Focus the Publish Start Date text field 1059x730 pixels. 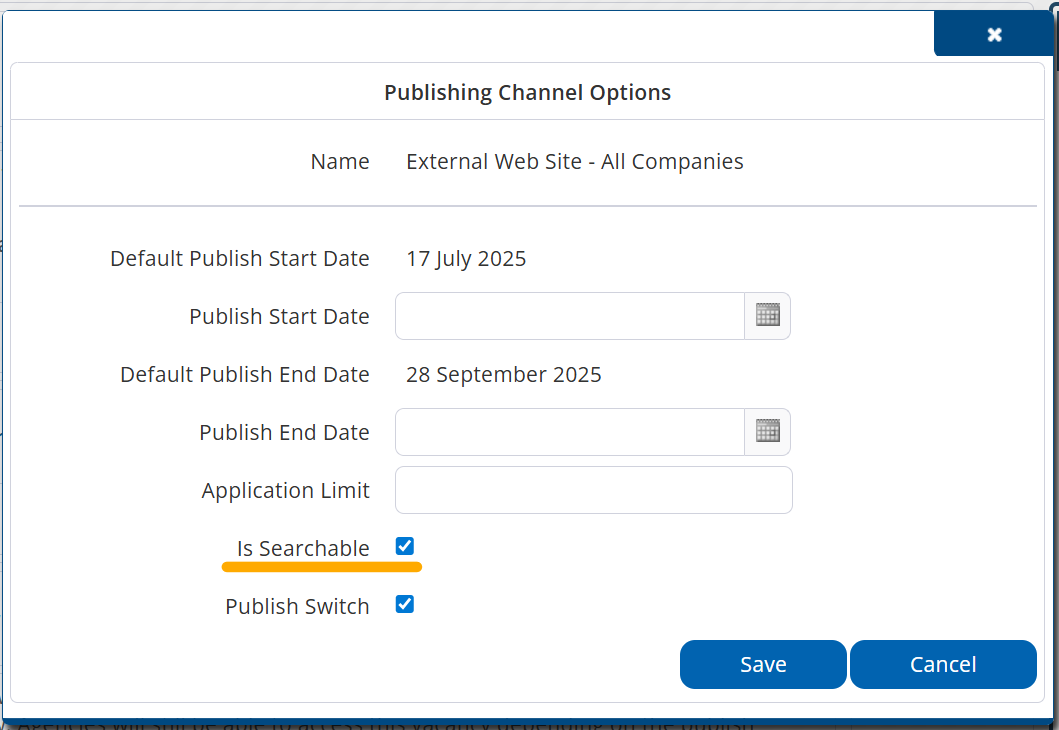[570, 316]
